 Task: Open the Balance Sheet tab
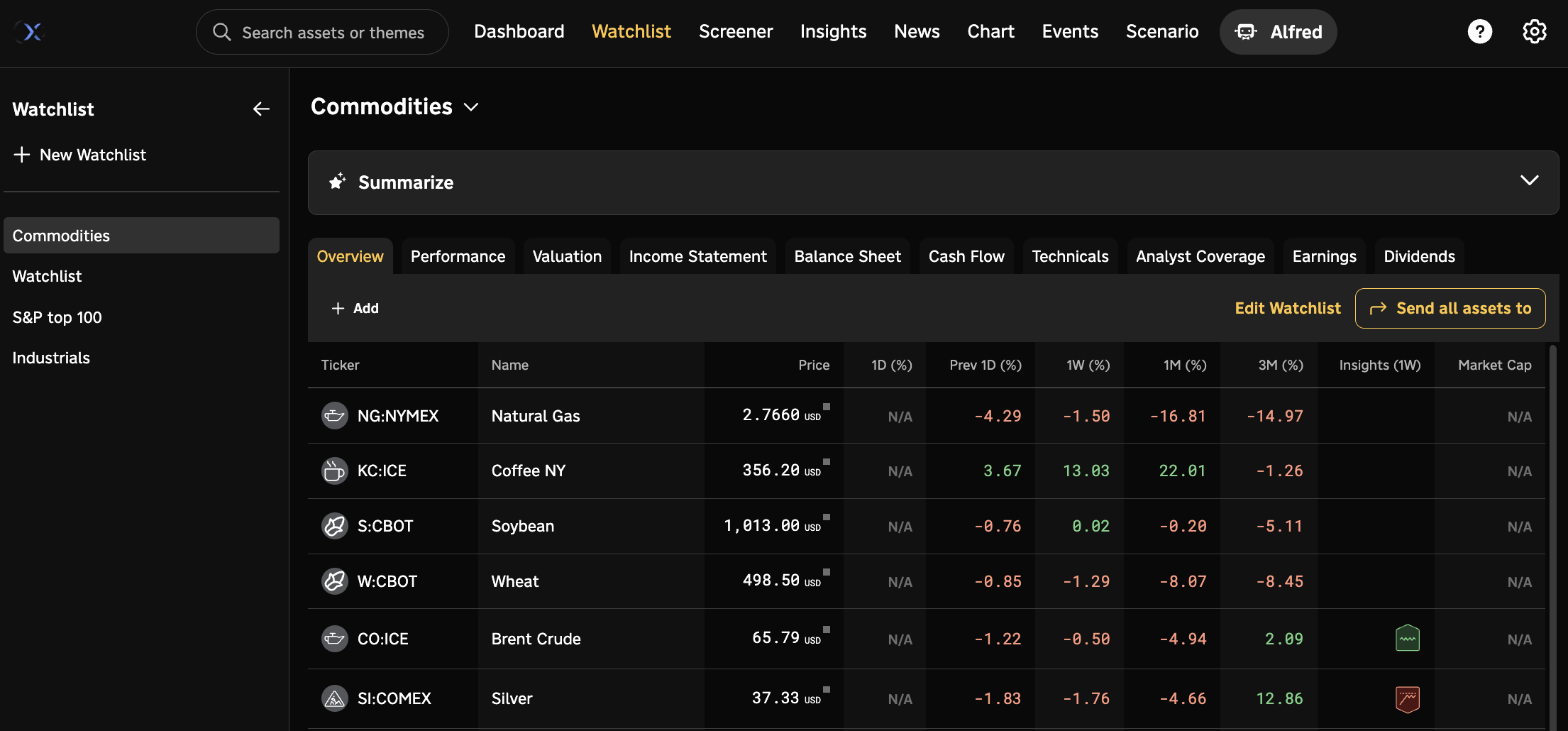(x=847, y=256)
